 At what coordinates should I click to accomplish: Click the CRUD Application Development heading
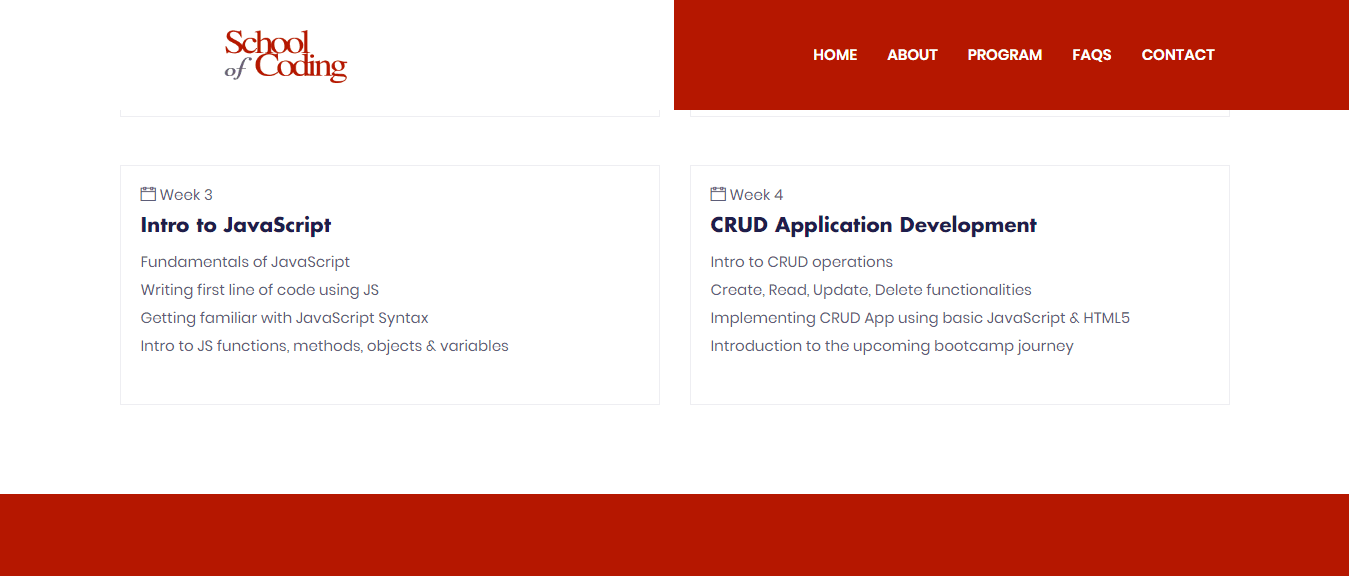click(x=873, y=225)
